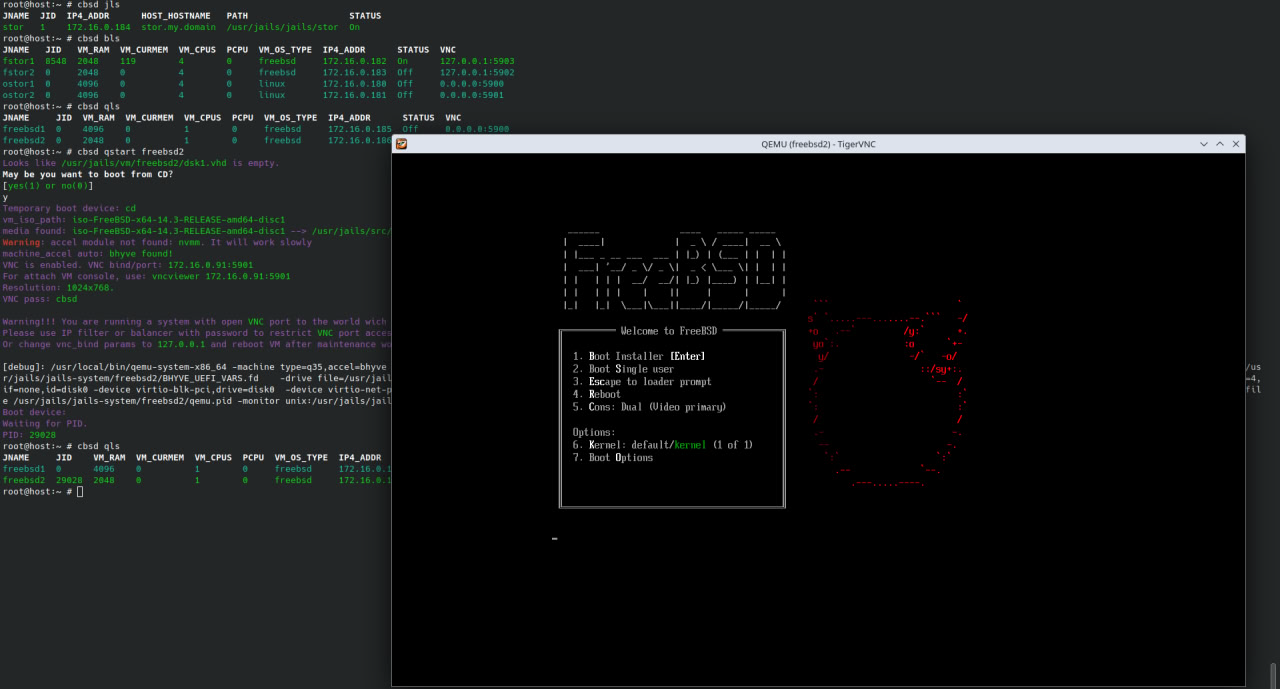Click the FreeBSD ASCII art banner
Viewport: 1280px width, 689px height.
(x=675, y=272)
